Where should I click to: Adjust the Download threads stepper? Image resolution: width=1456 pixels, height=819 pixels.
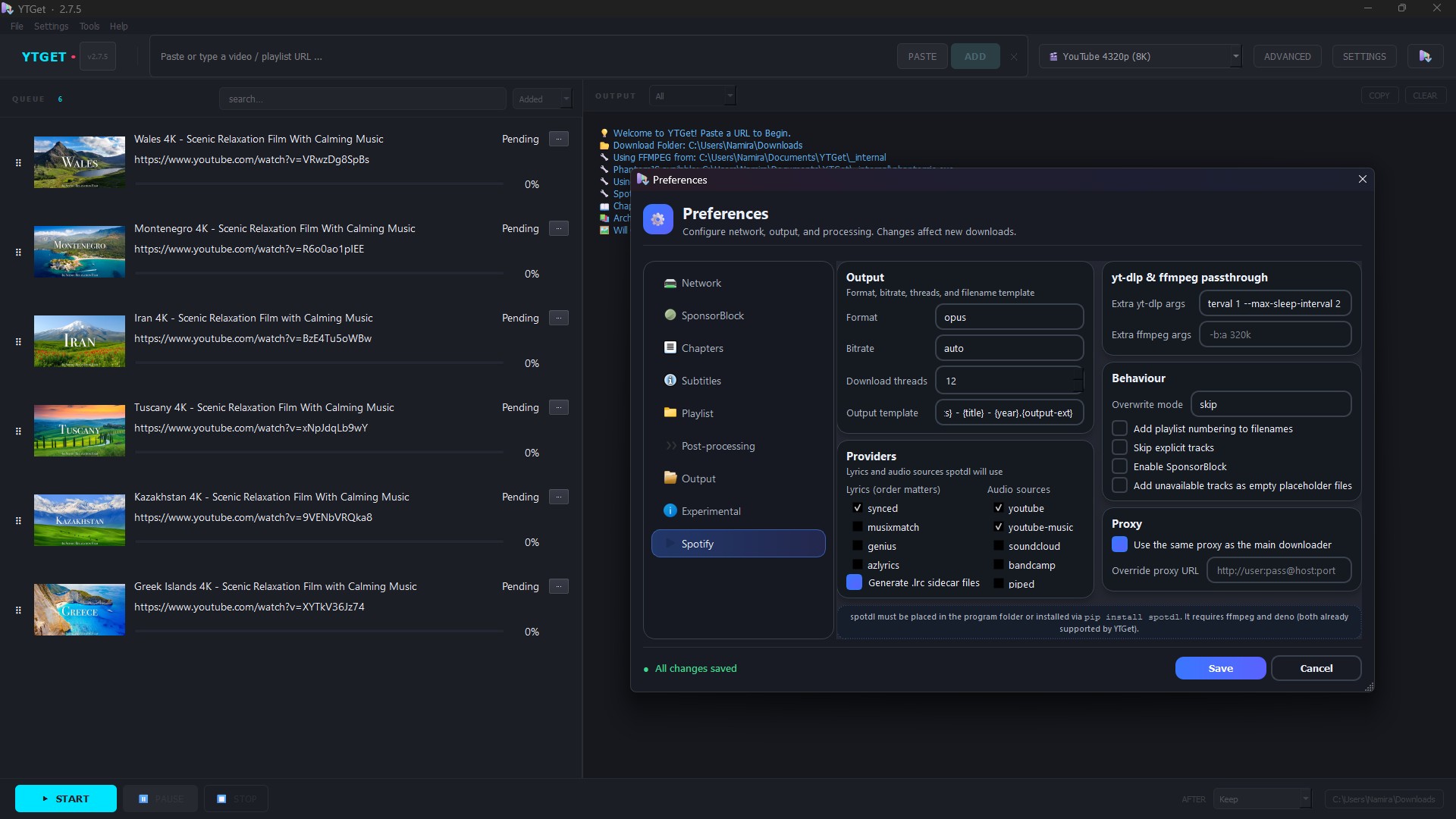(x=1078, y=380)
